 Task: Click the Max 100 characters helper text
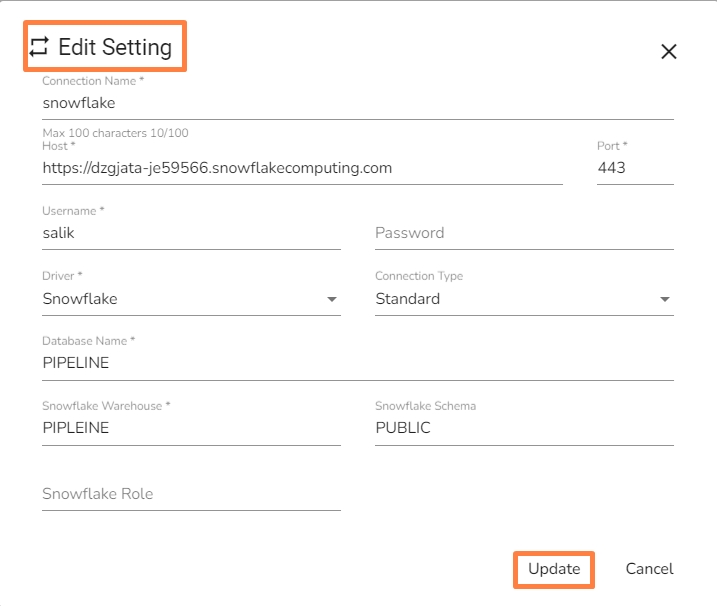(x=115, y=133)
